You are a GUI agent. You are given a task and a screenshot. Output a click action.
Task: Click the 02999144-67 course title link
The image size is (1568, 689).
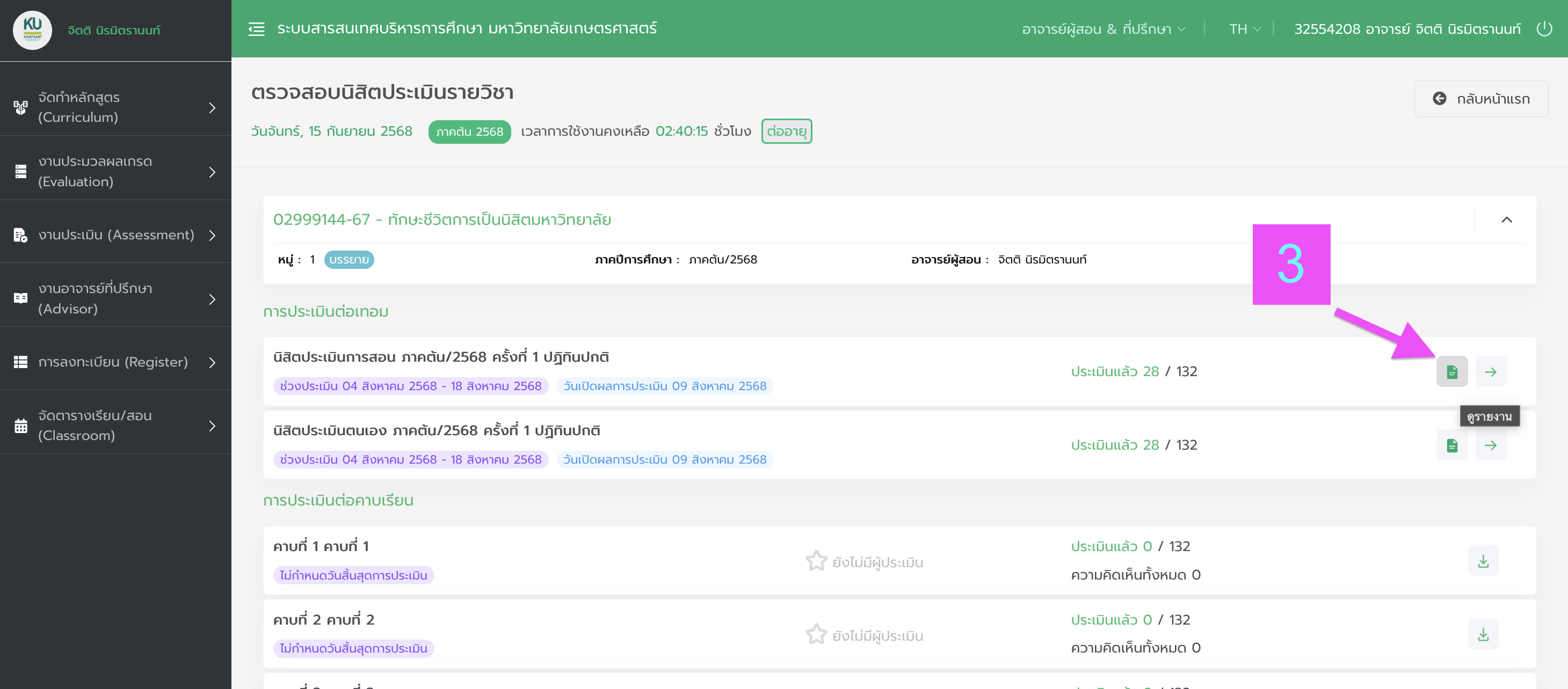tap(441, 219)
